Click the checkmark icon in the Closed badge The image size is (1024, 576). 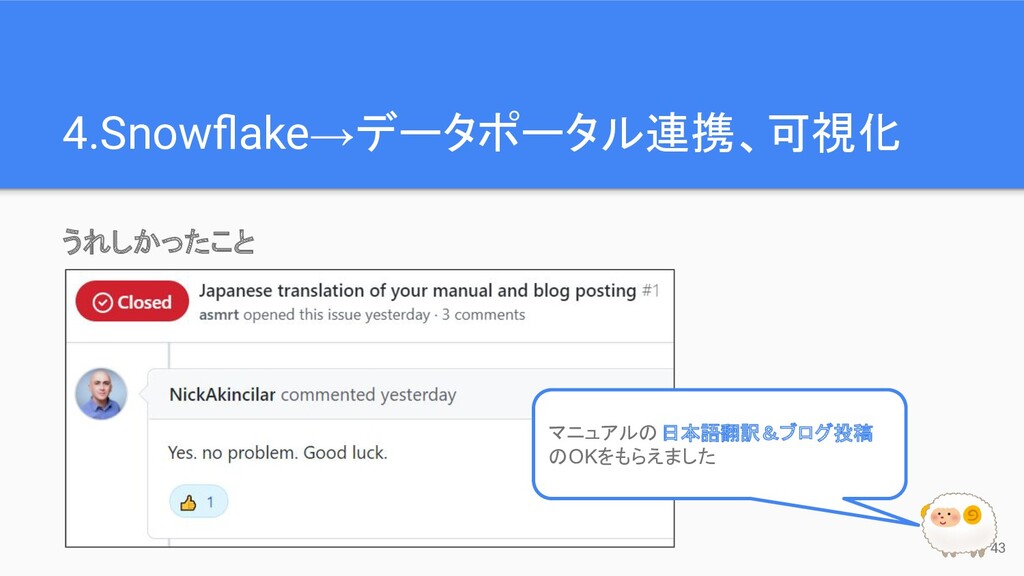(103, 302)
